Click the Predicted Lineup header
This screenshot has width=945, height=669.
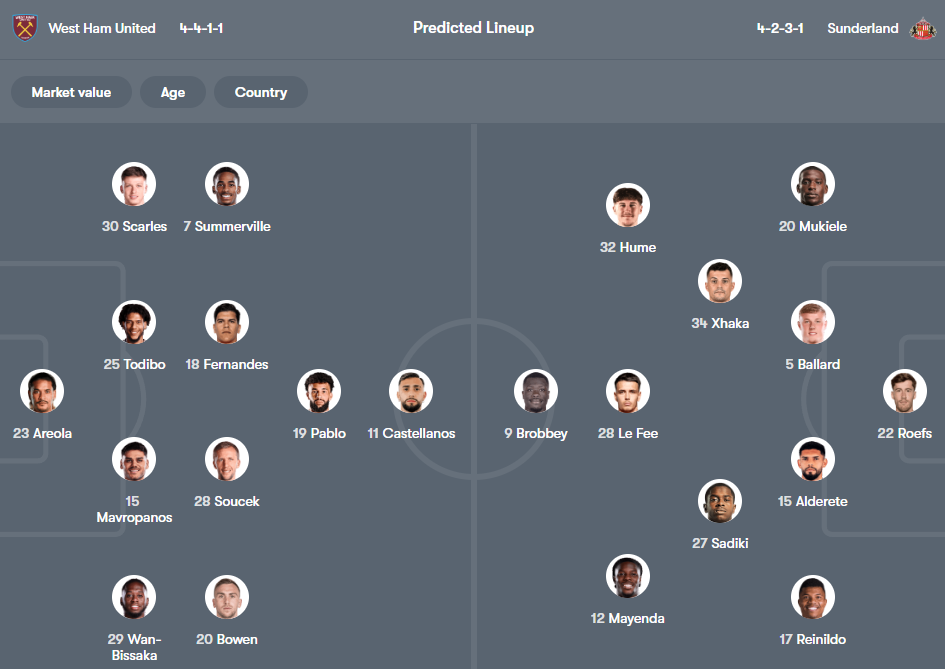pos(473,28)
